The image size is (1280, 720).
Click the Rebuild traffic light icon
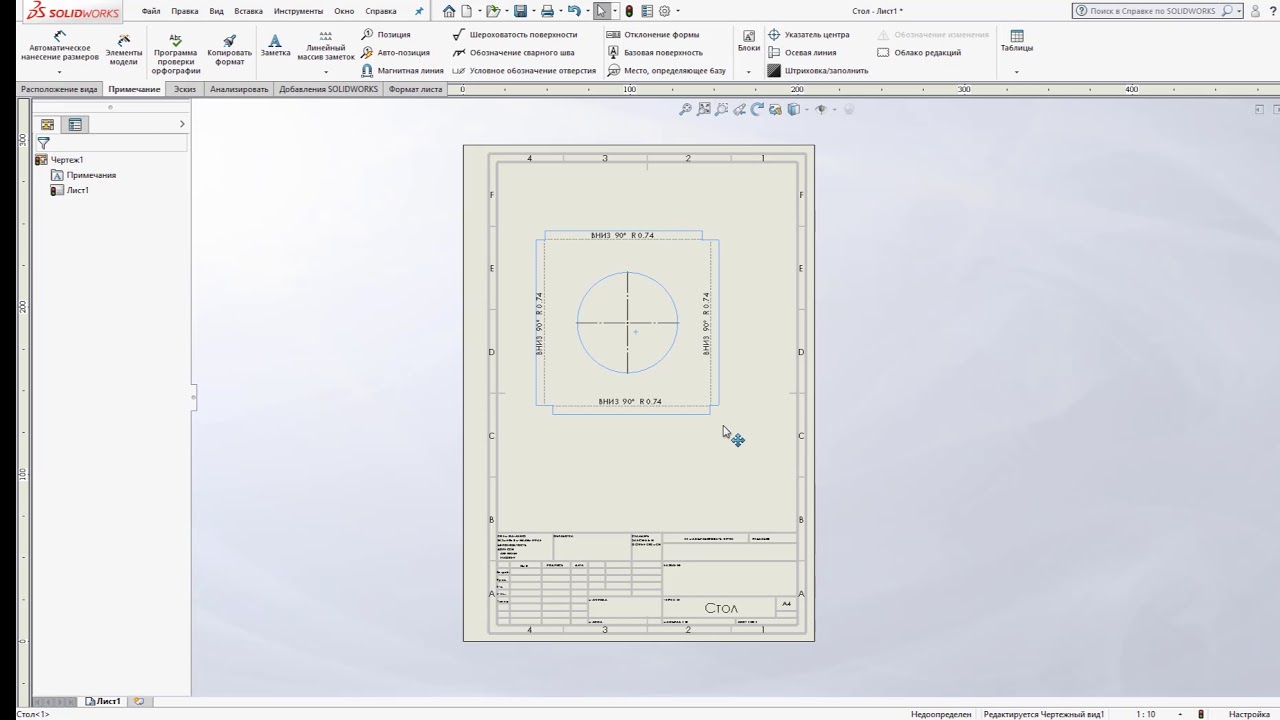pyautogui.click(x=629, y=11)
